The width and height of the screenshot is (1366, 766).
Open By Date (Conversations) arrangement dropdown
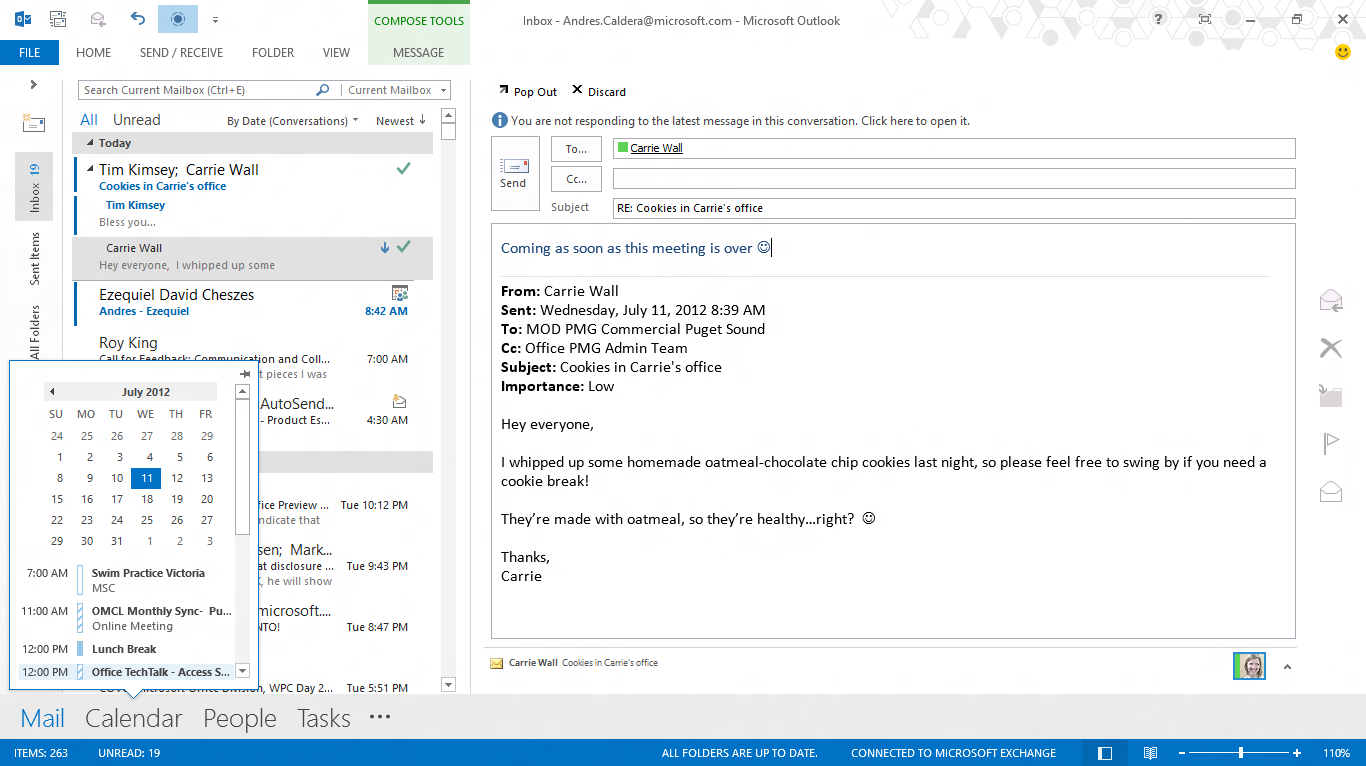292,121
